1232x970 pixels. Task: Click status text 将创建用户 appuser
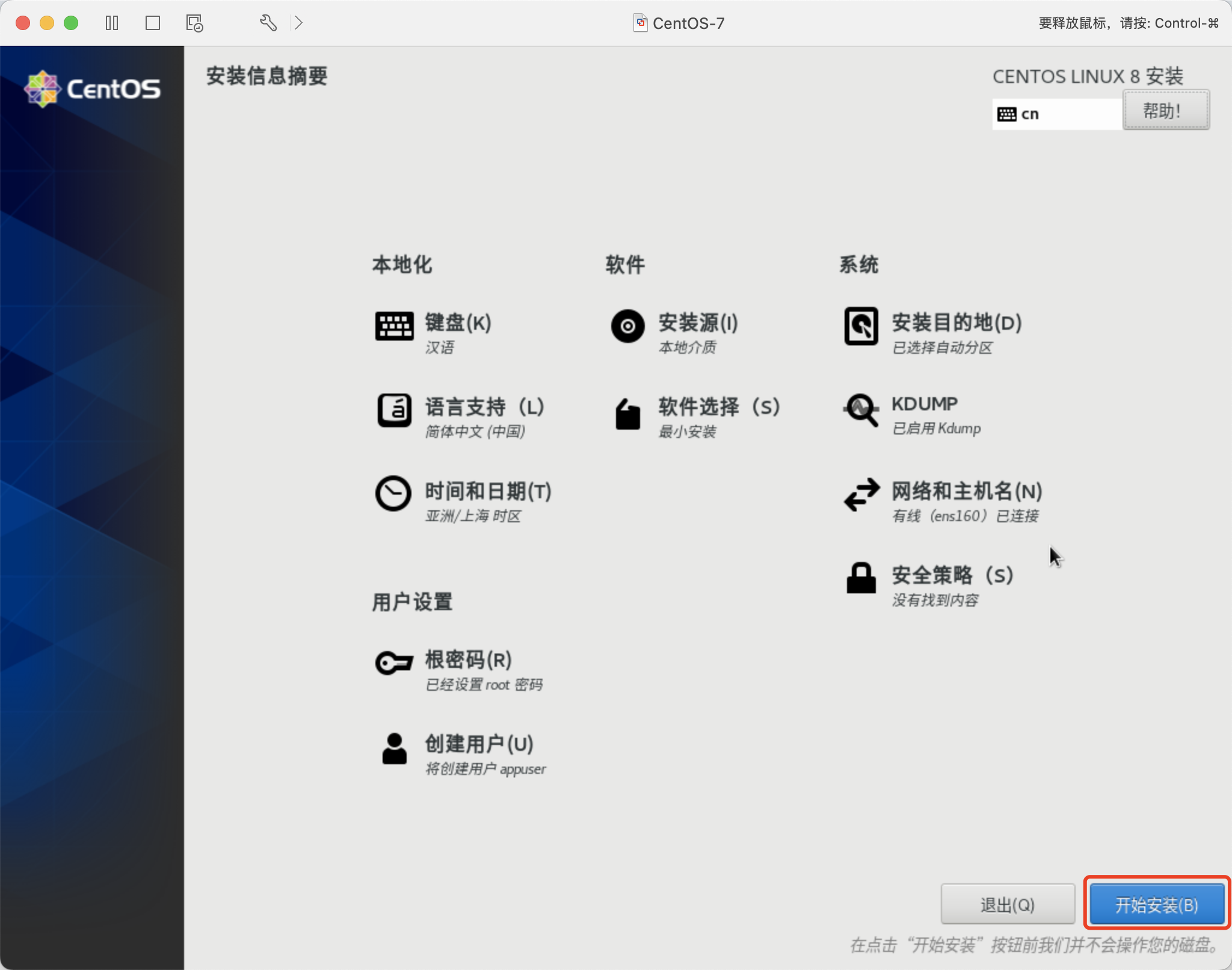[485, 769]
